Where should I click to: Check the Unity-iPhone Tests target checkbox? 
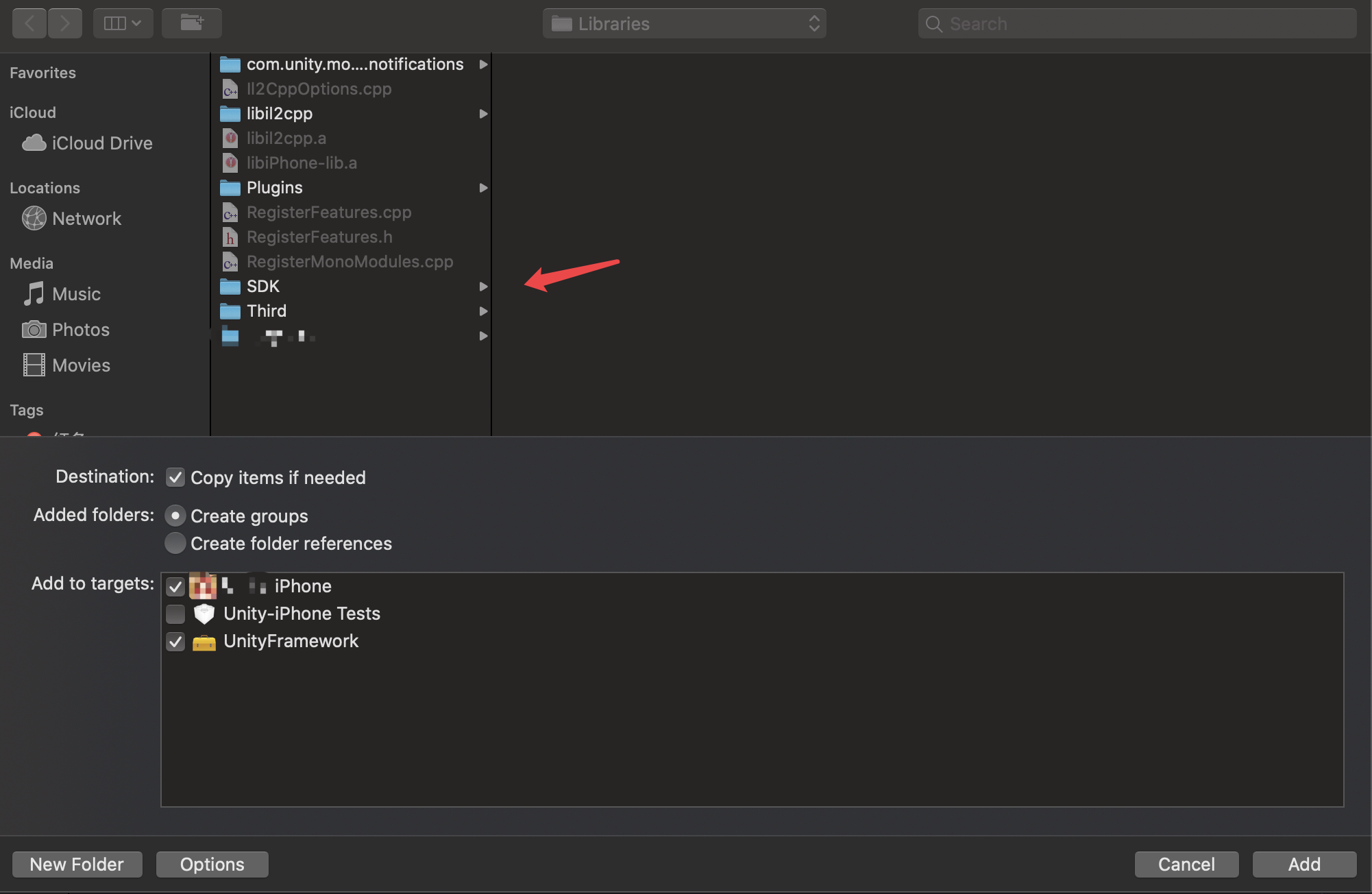175,614
